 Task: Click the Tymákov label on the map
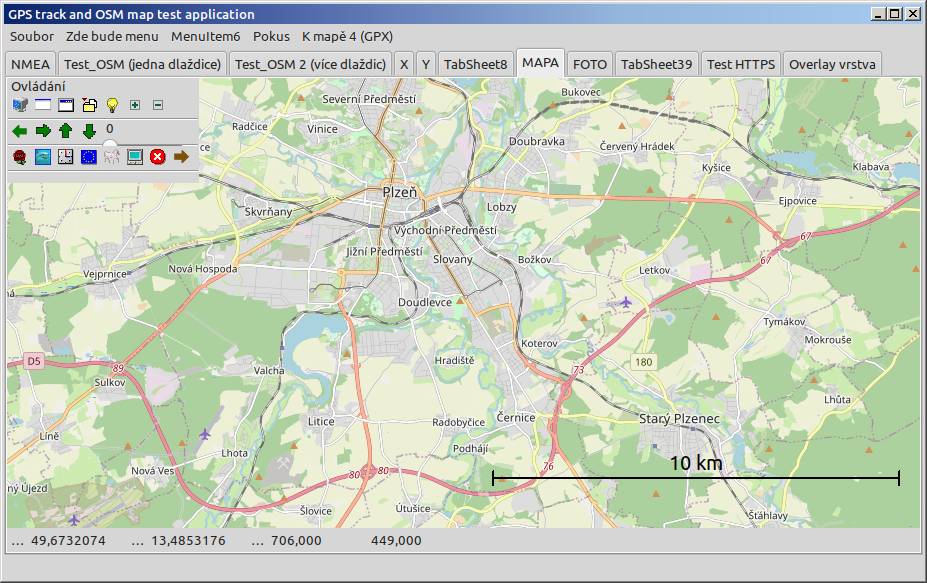[x=784, y=322]
